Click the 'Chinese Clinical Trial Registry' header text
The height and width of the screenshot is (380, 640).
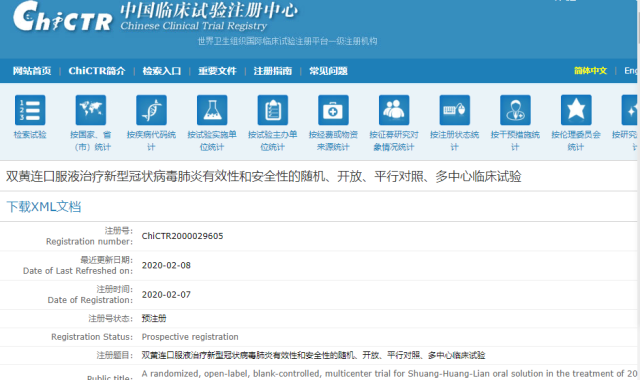(x=193, y=26)
